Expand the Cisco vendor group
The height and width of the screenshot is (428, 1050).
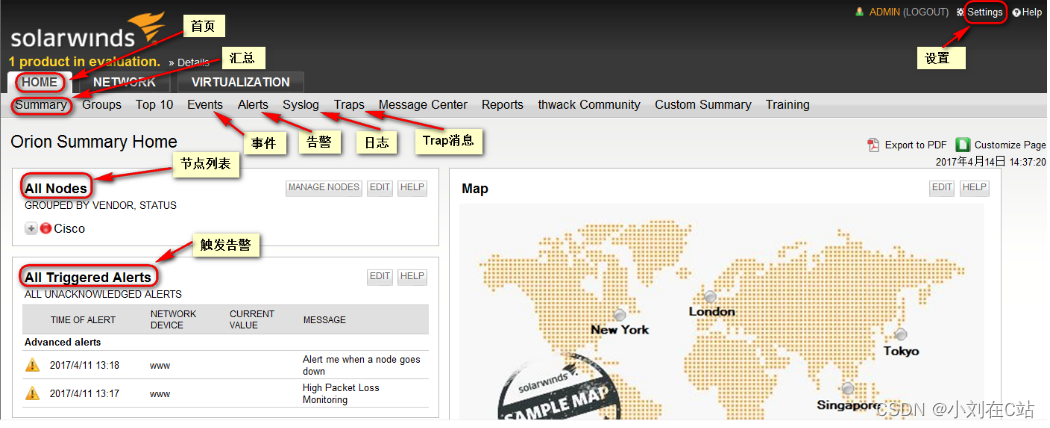pyautogui.click(x=31, y=228)
